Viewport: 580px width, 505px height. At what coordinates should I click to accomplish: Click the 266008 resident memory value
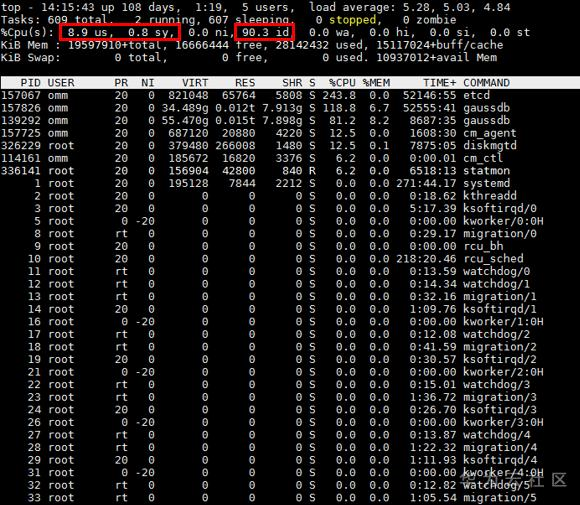pos(235,146)
